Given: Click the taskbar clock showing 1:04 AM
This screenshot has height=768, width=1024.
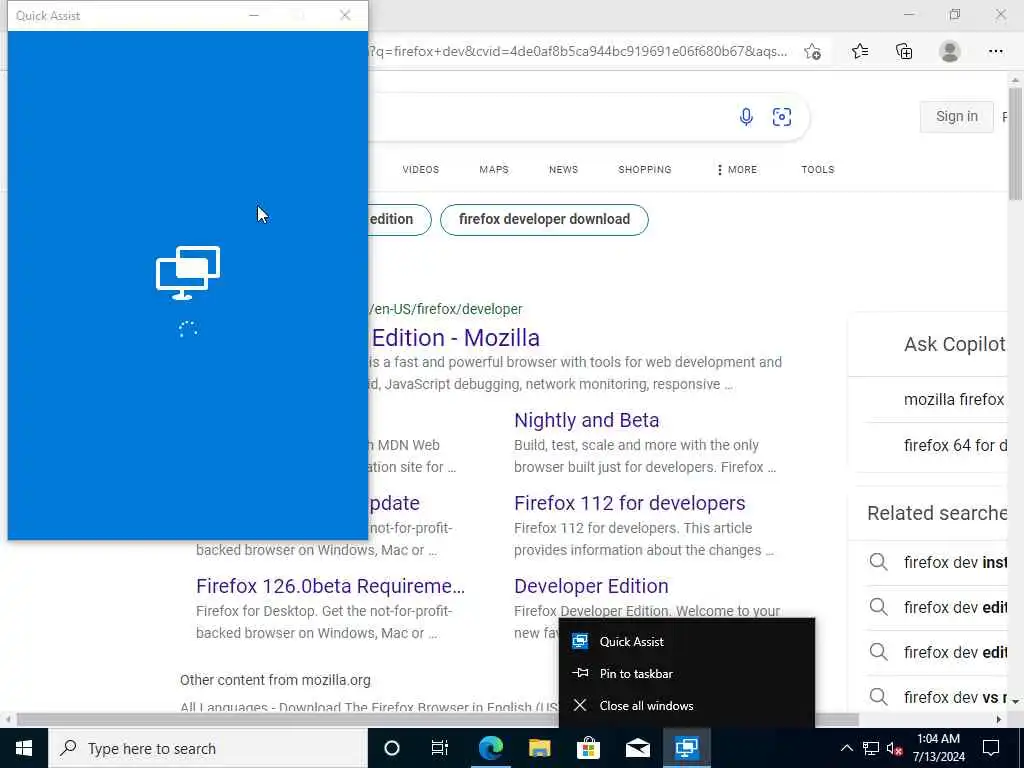Looking at the screenshot, I should tap(938, 748).
